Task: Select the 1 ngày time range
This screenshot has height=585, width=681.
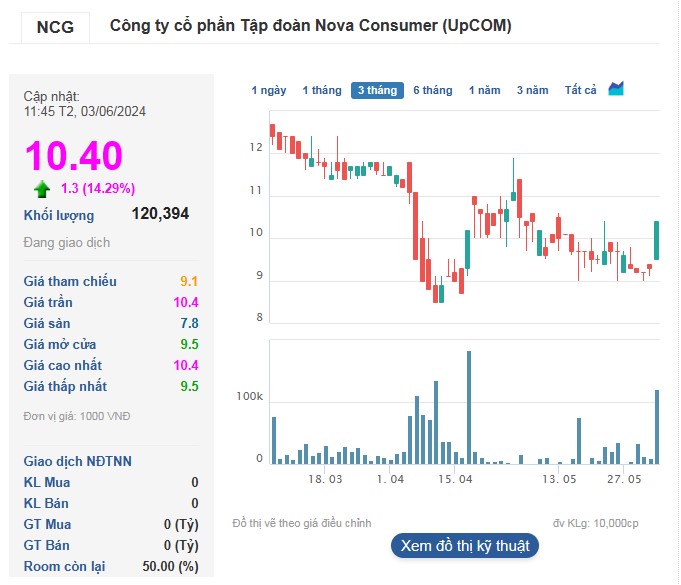Action: (268, 90)
